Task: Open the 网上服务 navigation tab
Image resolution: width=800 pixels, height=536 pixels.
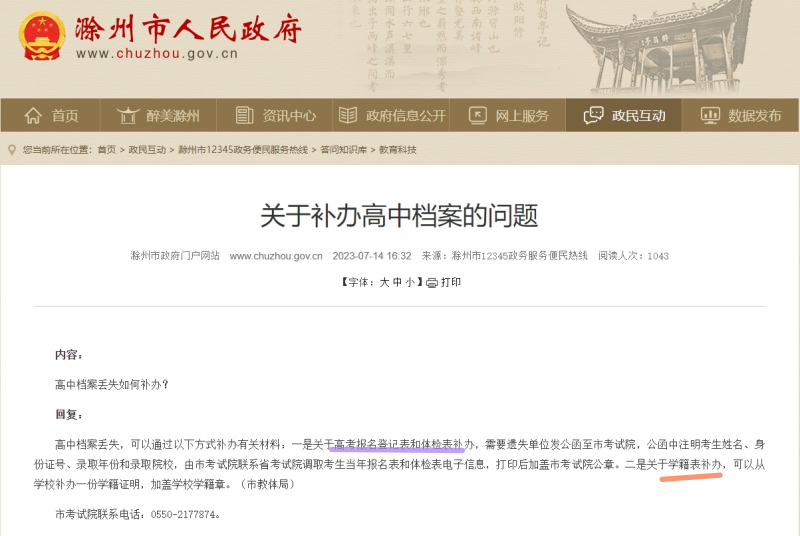Action: 508,116
